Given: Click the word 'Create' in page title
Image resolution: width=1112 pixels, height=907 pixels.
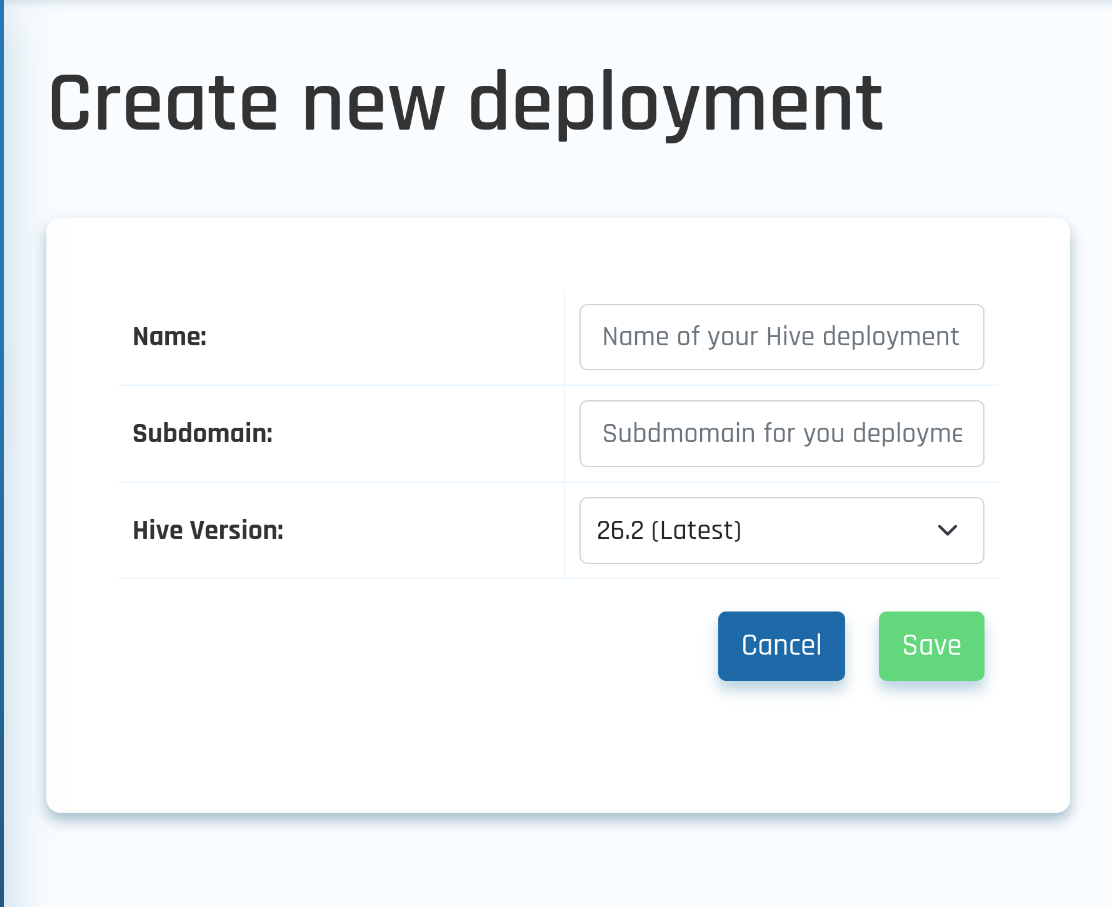Looking at the screenshot, I should coord(163,104).
